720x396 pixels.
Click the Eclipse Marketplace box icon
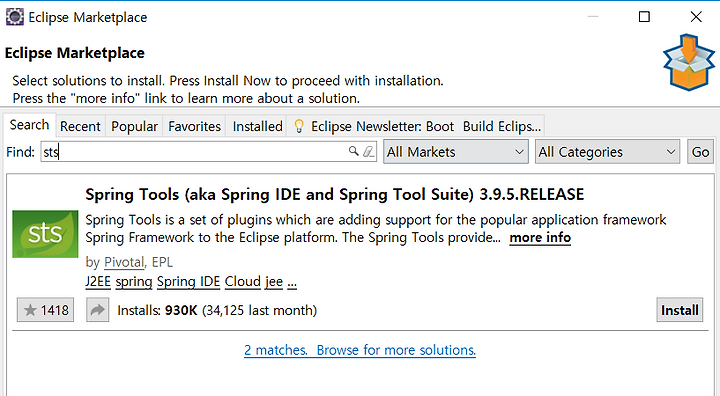pyautogui.click(x=688, y=62)
